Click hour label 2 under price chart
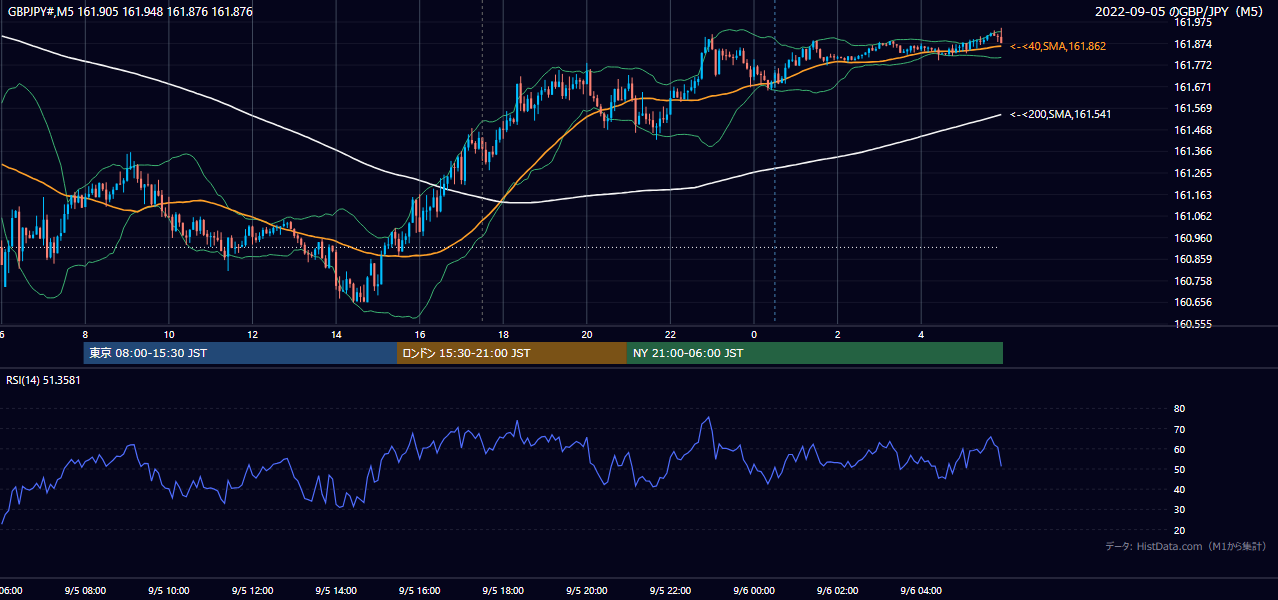This screenshot has width=1278, height=600. click(838, 334)
